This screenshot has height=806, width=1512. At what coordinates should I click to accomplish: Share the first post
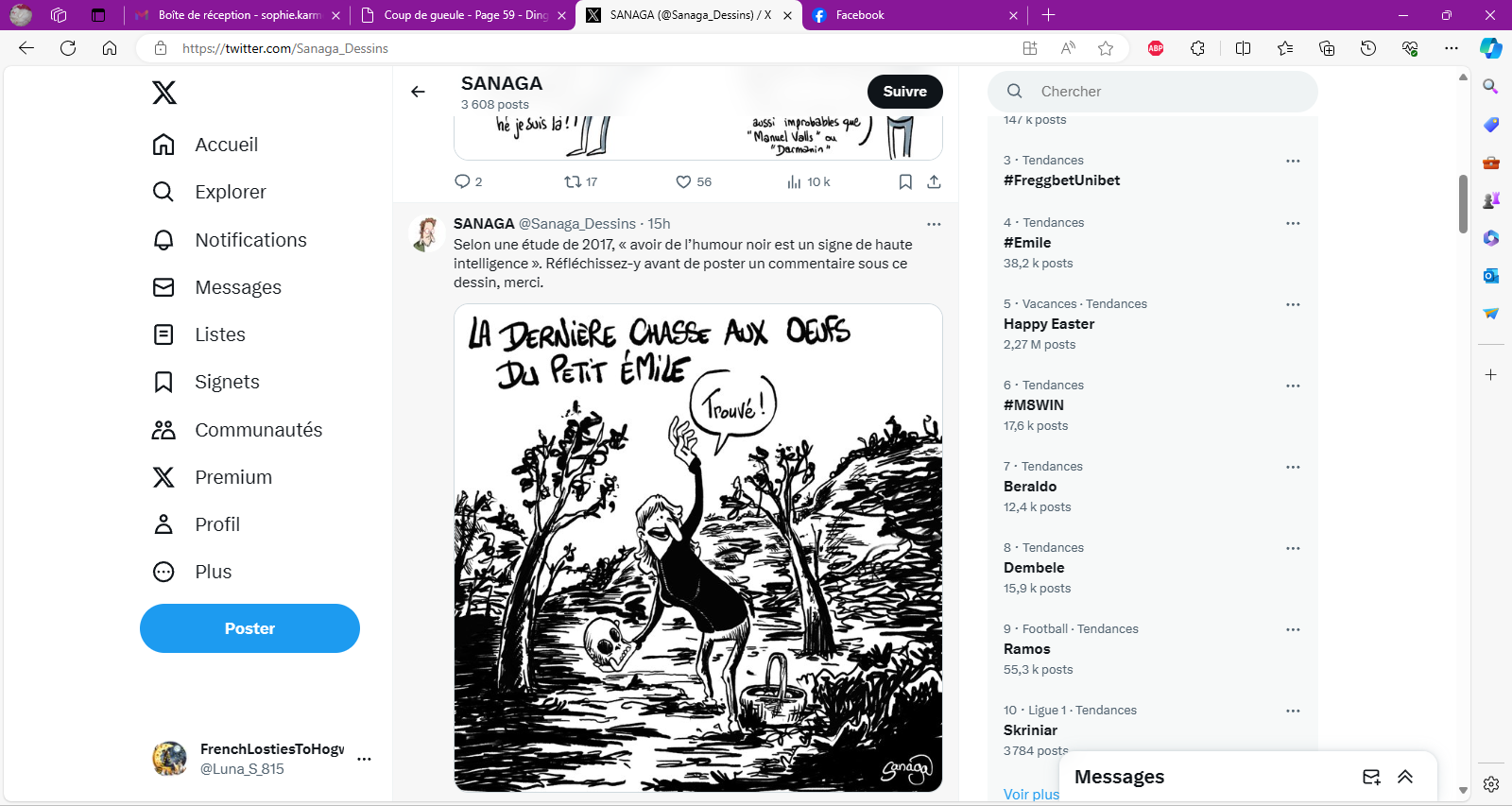tap(934, 181)
